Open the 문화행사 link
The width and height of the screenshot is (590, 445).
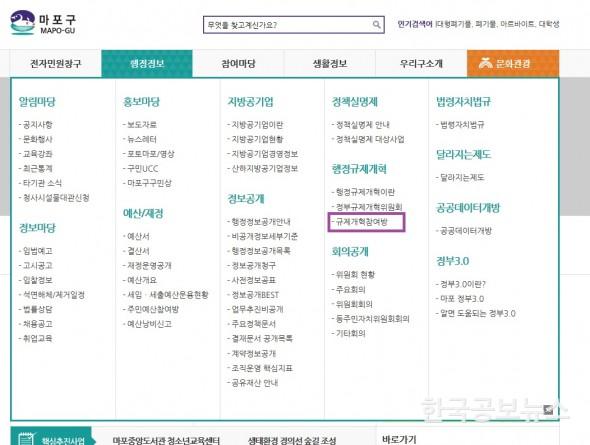pos(37,139)
